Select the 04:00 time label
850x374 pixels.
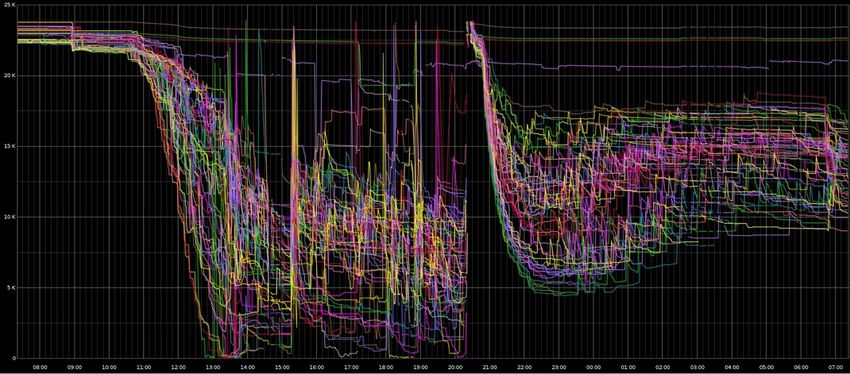pyautogui.click(x=732, y=367)
